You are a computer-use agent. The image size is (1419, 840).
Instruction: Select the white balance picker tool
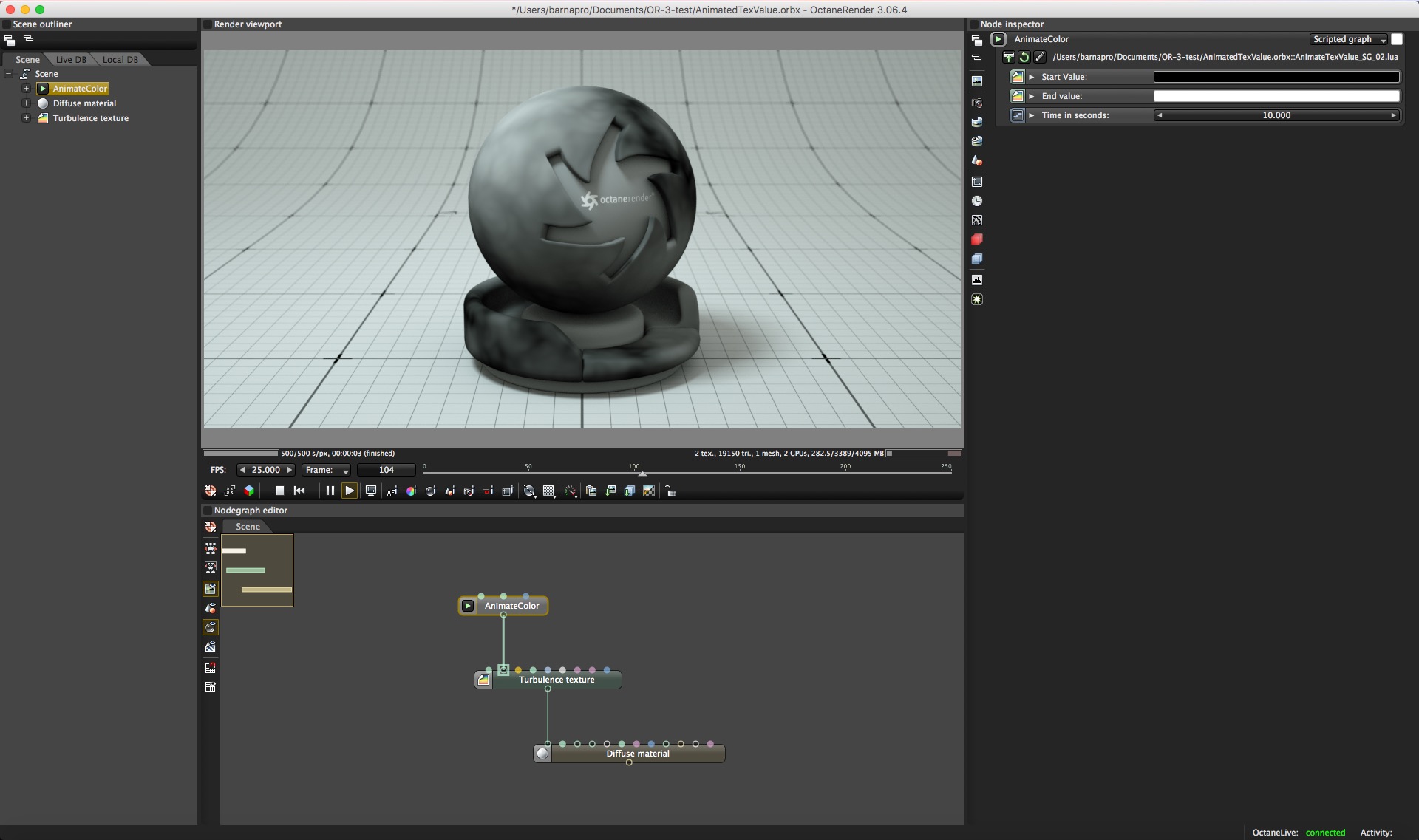click(x=411, y=491)
